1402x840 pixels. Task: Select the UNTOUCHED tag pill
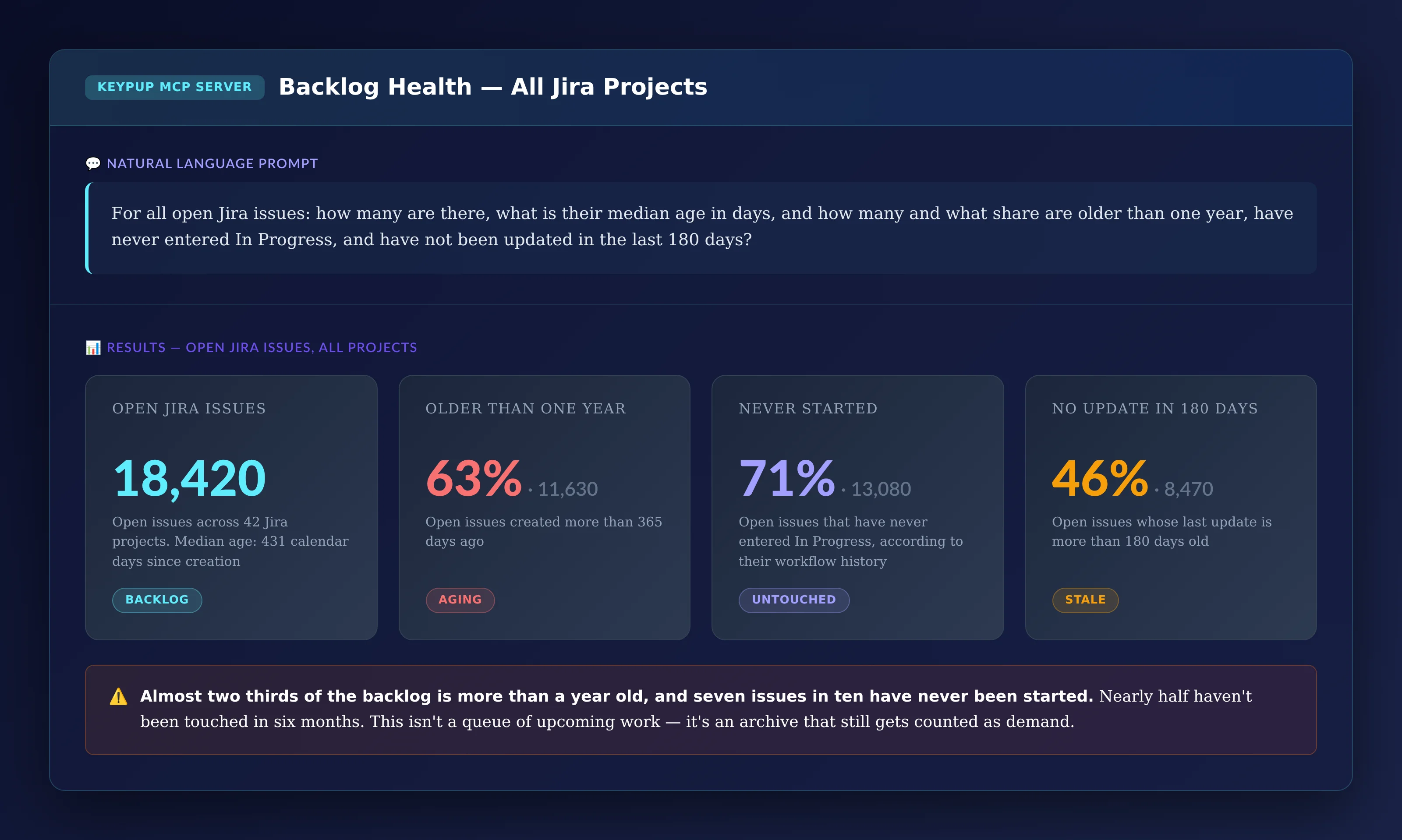tap(794, 600)
